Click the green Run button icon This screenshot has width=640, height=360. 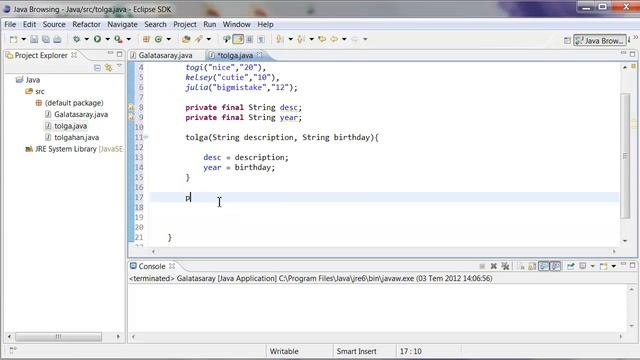tap(97, 39)
